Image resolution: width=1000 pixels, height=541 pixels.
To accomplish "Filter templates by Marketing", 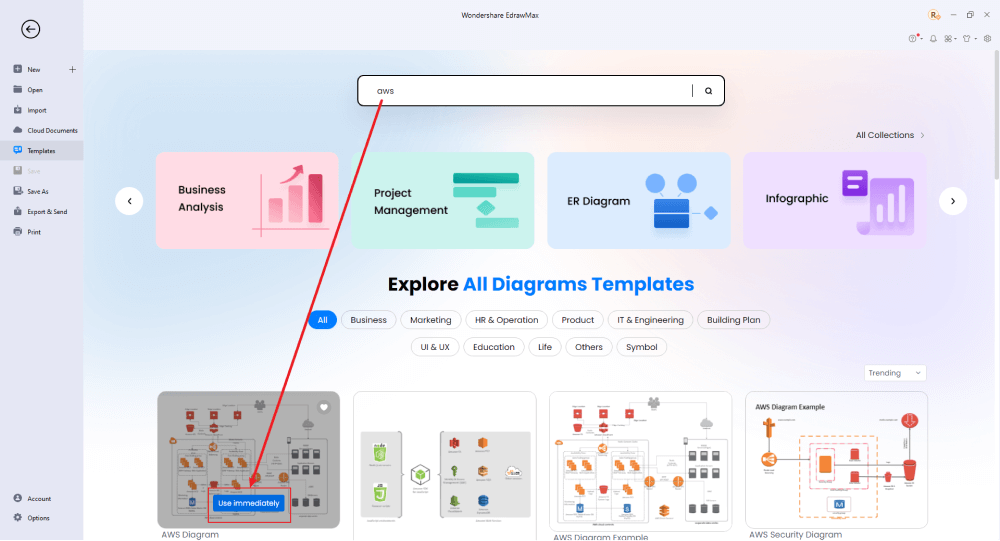I will pyautogui.click(x=430, y=320).
